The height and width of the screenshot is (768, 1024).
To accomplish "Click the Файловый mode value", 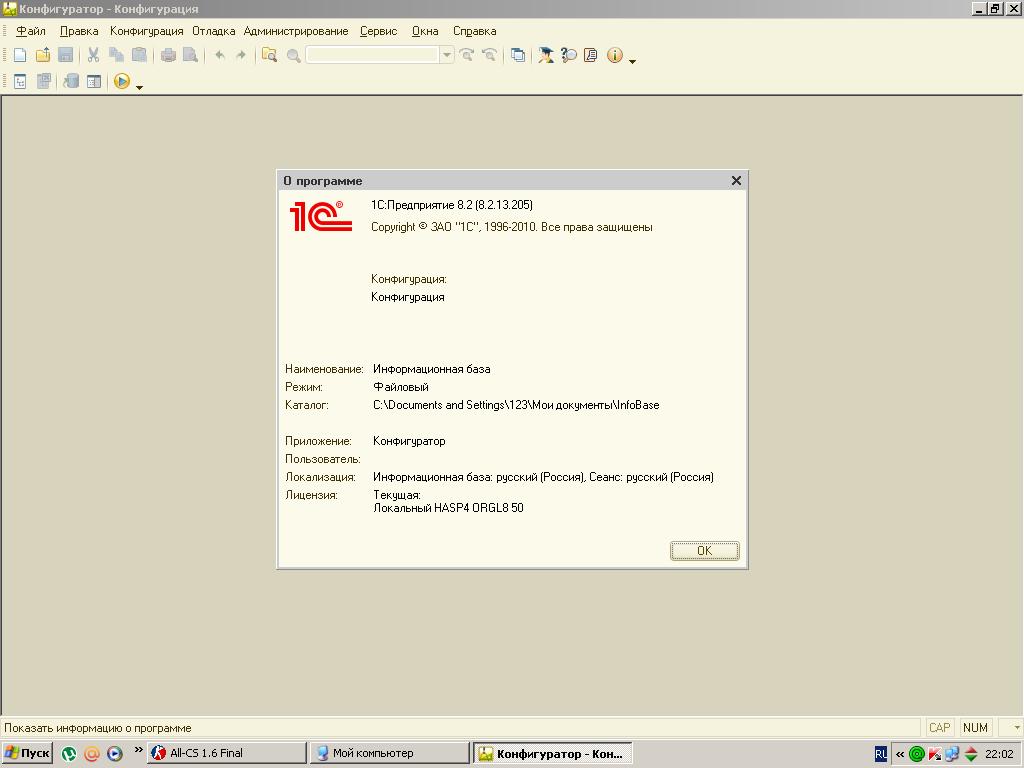I will point(401,387).
